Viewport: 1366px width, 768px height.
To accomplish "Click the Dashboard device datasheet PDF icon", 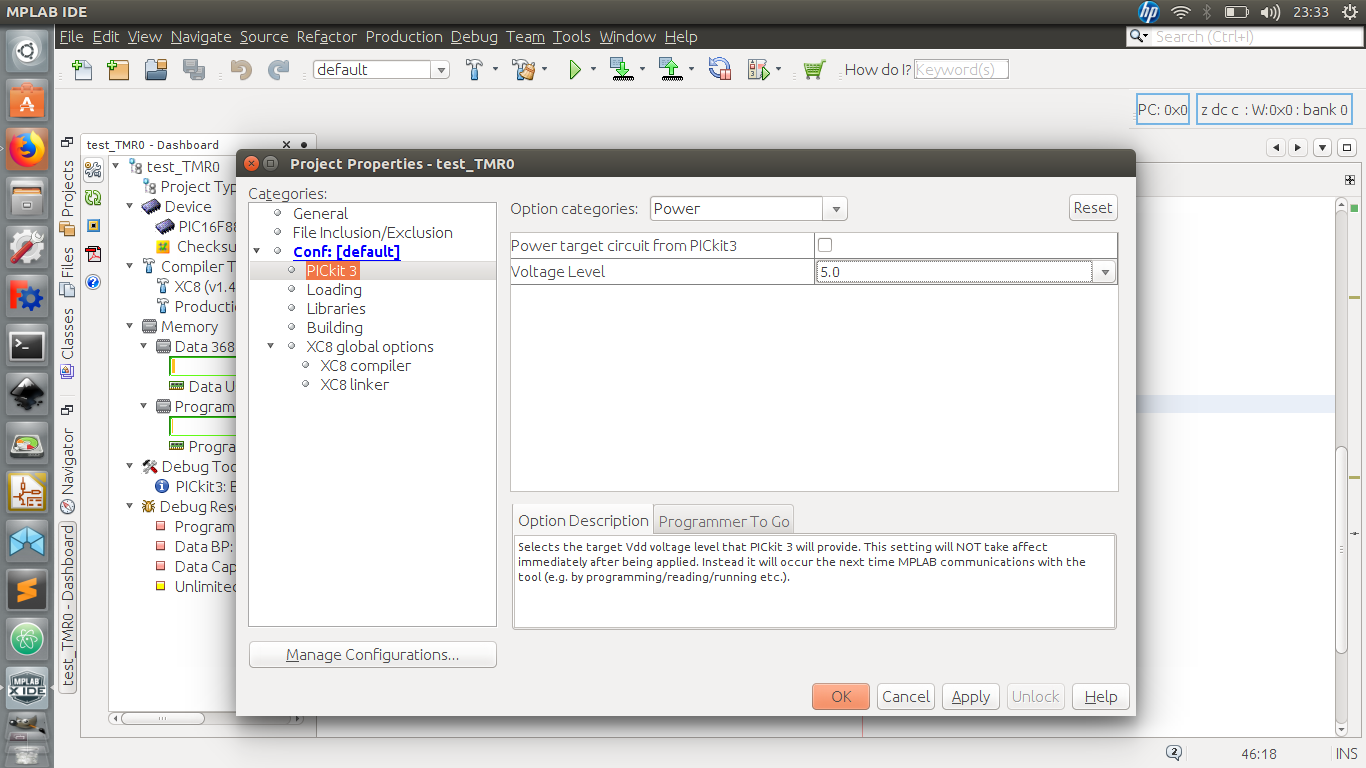I will pos(93,254).
